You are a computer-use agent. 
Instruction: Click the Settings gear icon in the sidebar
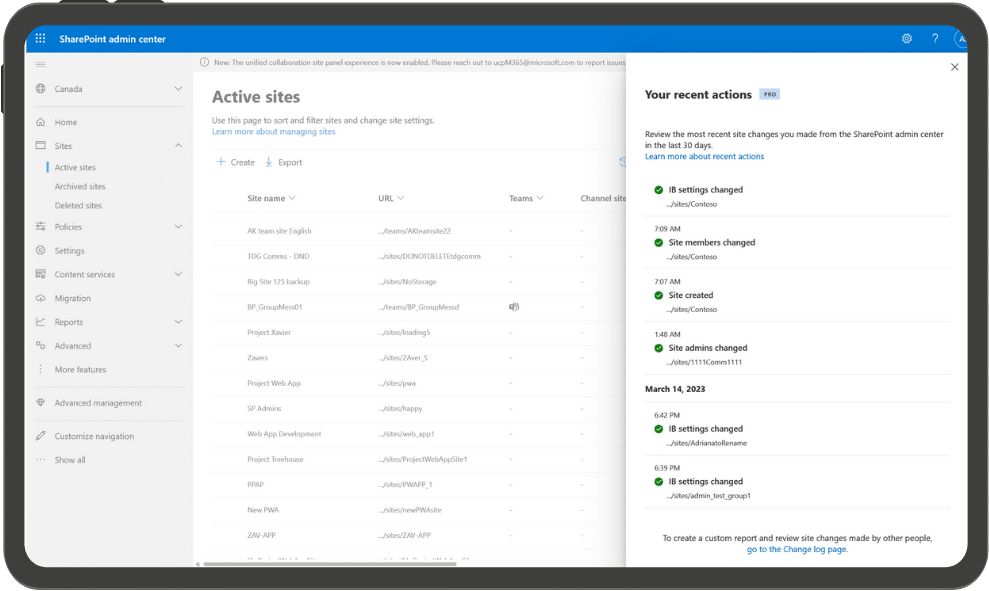41,250
